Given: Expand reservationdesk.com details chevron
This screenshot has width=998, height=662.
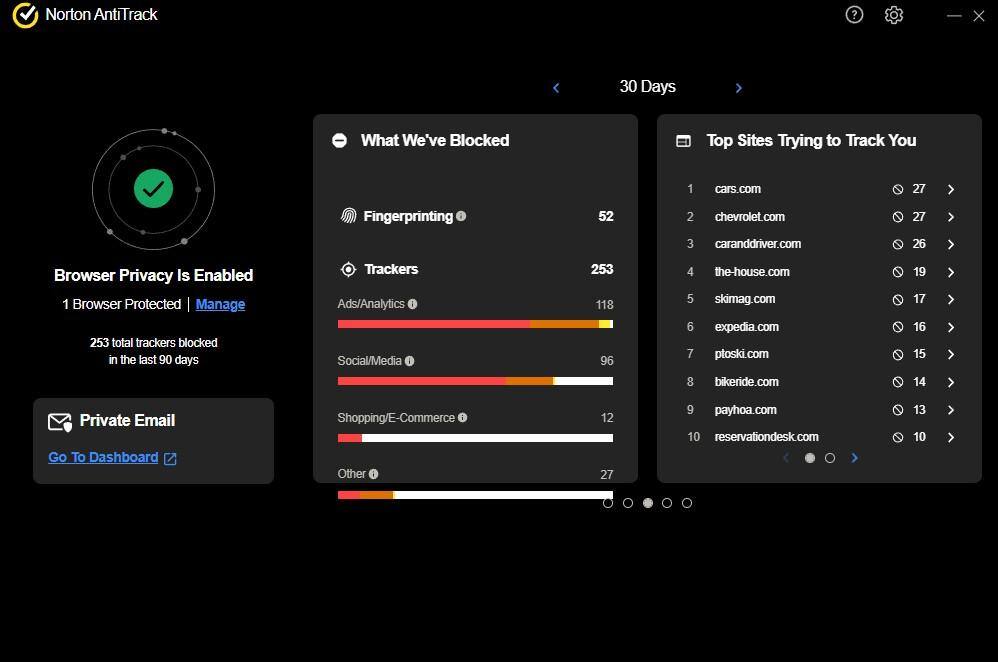Looking at the screenshot, I should (951, 437).
